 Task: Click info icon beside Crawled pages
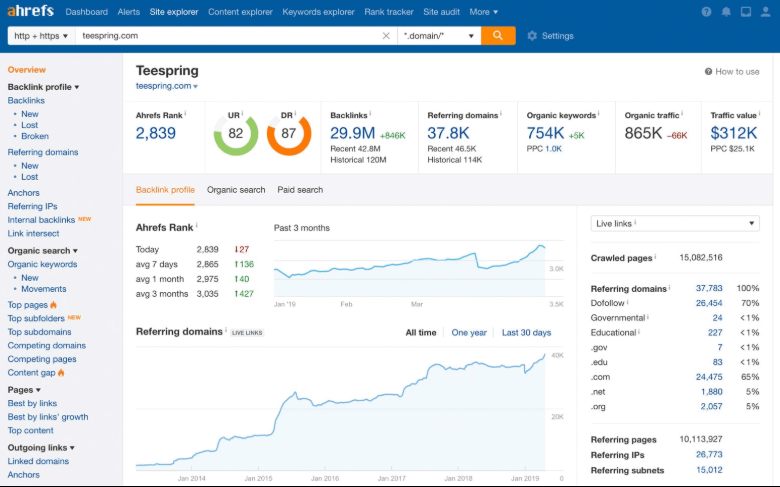(655, 257)
